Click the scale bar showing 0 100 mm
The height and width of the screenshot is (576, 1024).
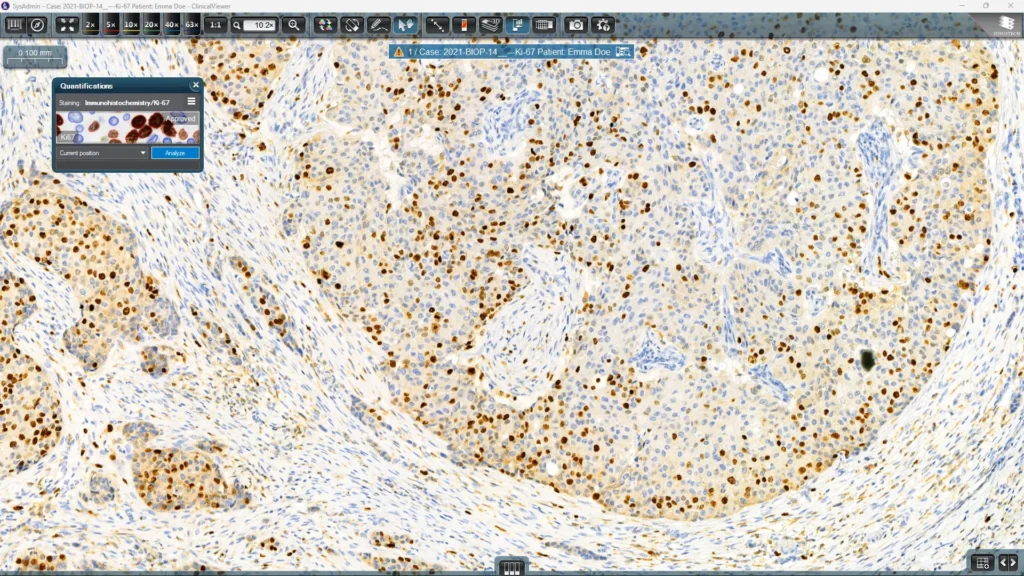(x=35, y=56)
